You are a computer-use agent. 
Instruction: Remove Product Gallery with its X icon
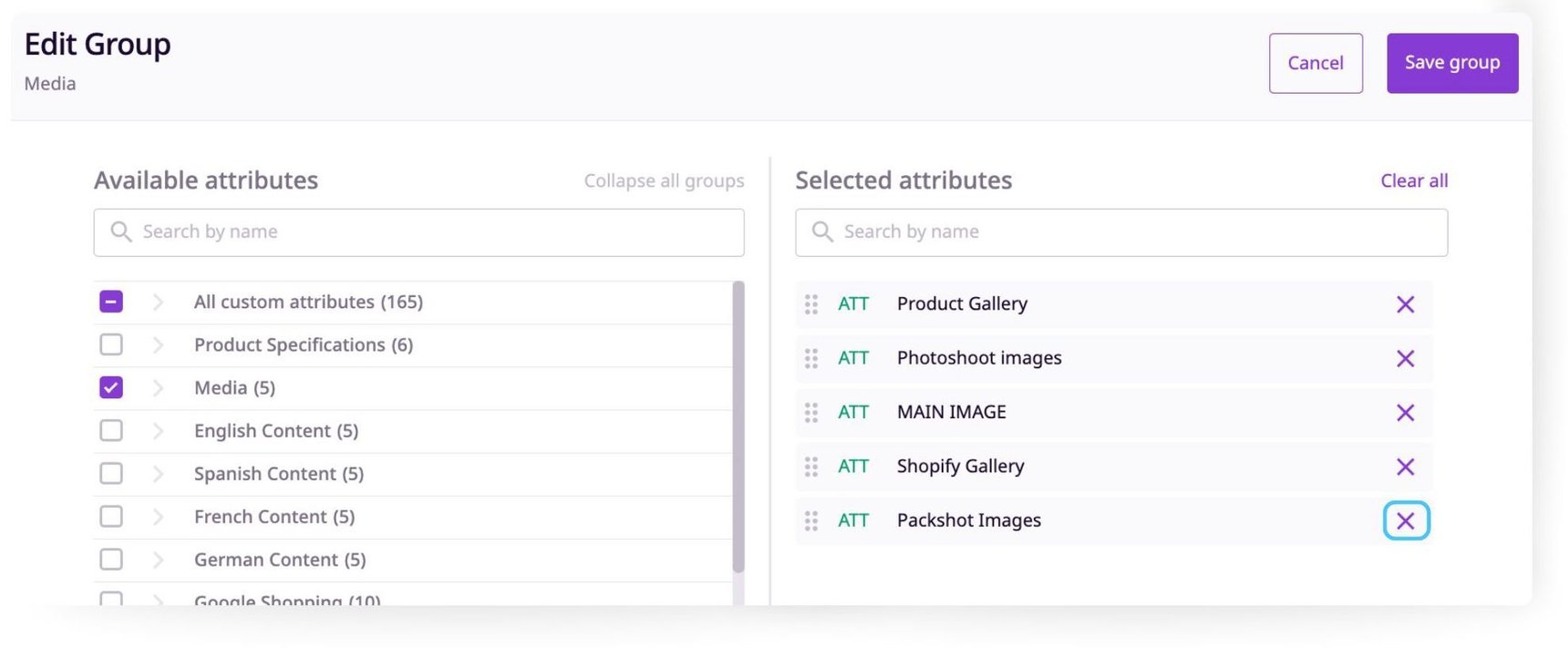click(1405, 304)
